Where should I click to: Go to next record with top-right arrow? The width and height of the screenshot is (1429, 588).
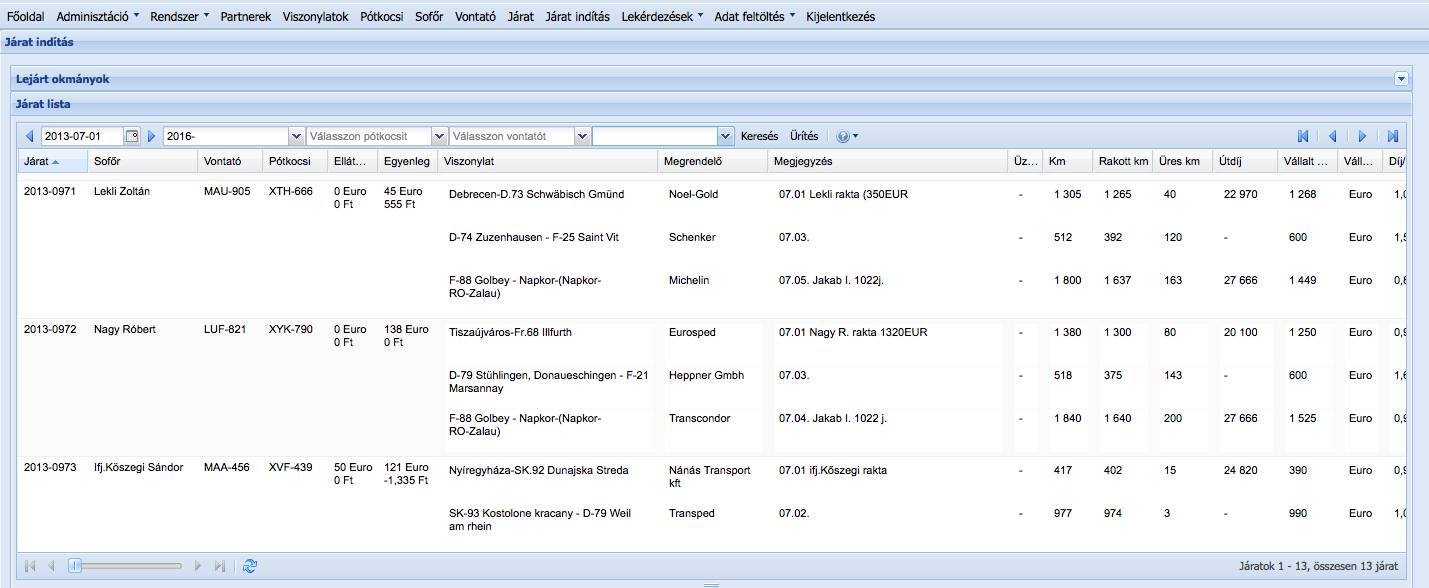pyautogui.click(x=1362, y=136)
